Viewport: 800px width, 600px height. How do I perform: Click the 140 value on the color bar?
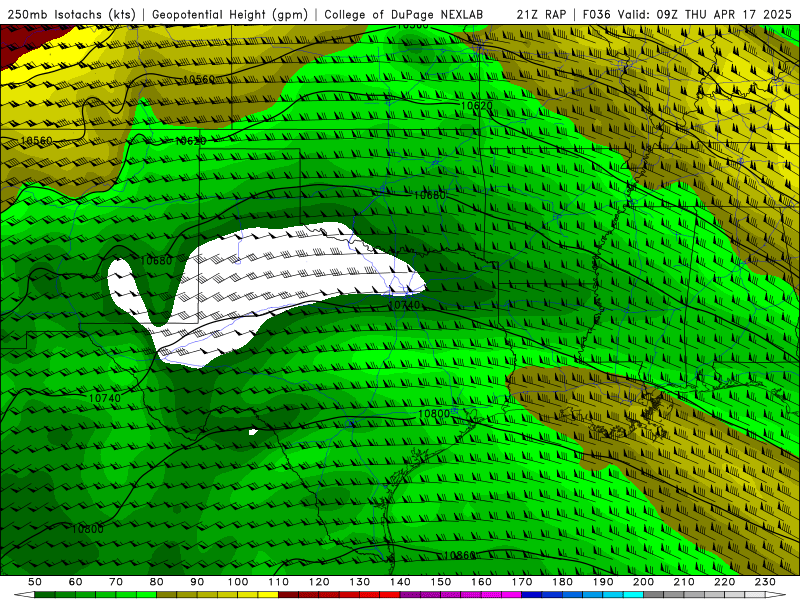[x=400, y=582]
